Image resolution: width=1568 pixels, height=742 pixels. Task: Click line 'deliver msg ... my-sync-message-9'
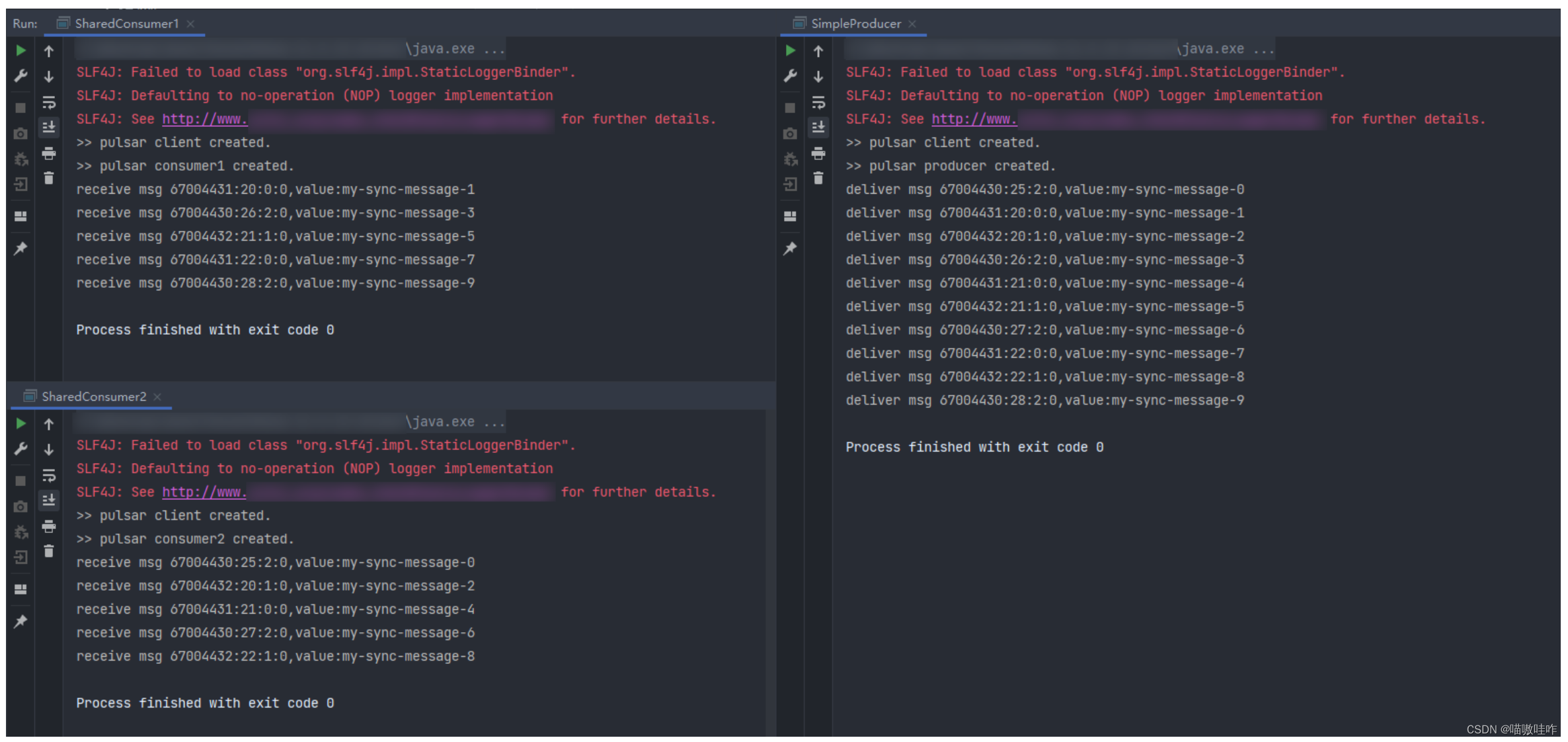click(1045, 401)
